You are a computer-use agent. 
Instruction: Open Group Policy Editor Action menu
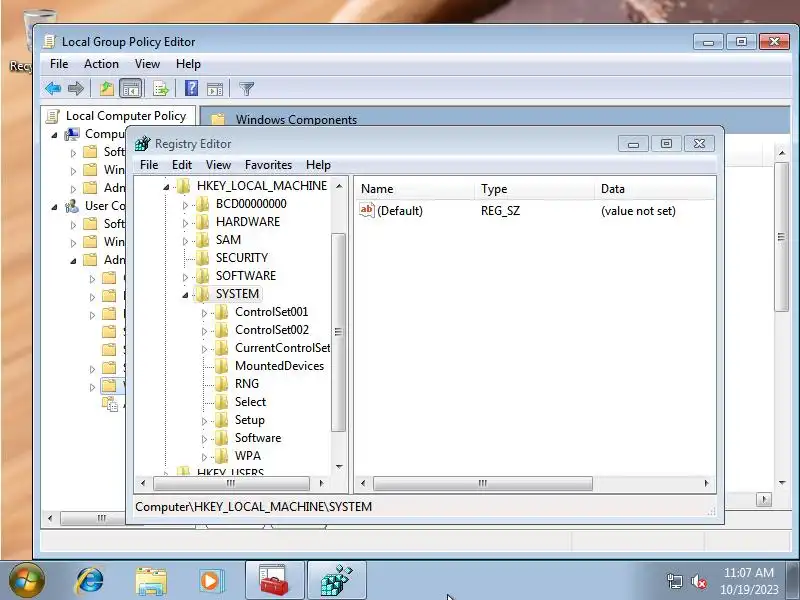(102, 64)
